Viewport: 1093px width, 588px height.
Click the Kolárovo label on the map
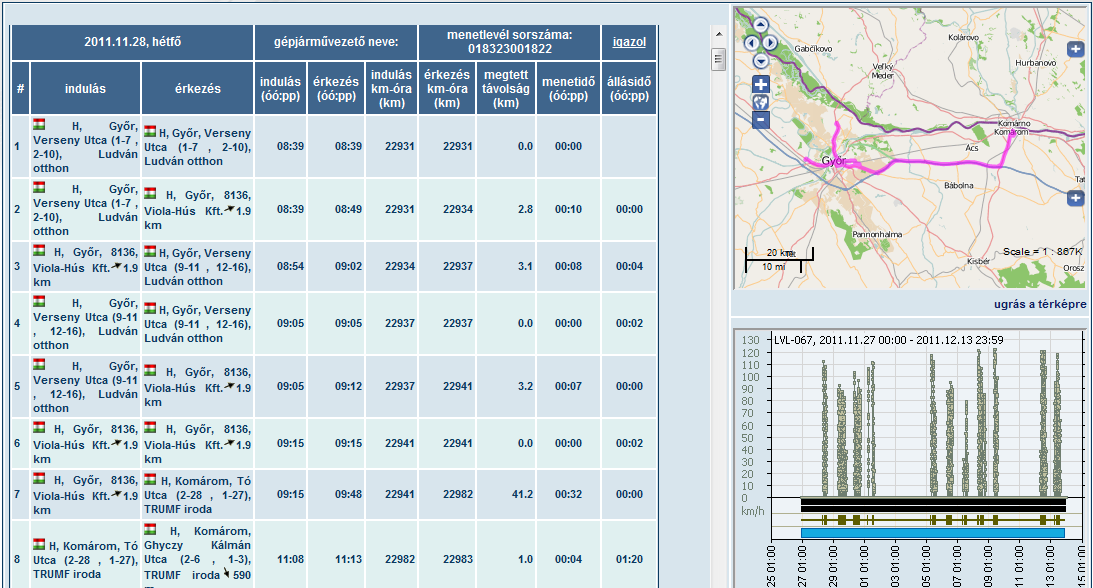coord(963,37)
